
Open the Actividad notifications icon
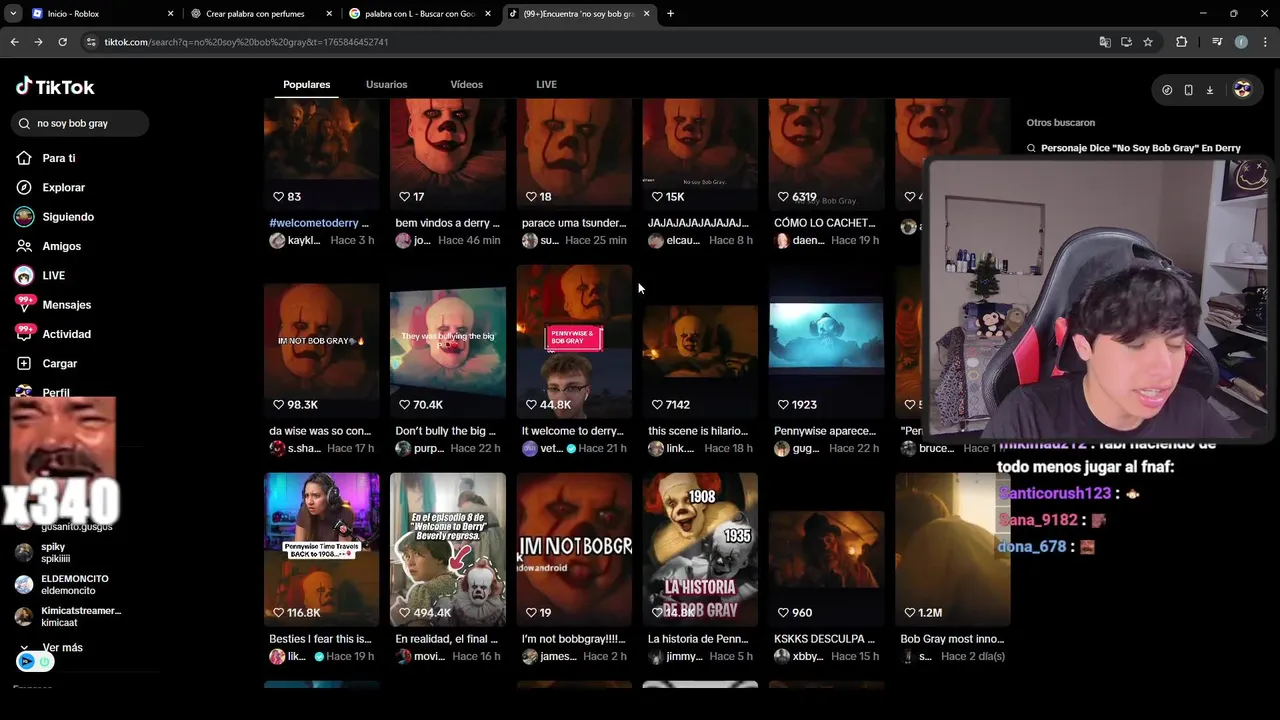click(x=24, y=333)
